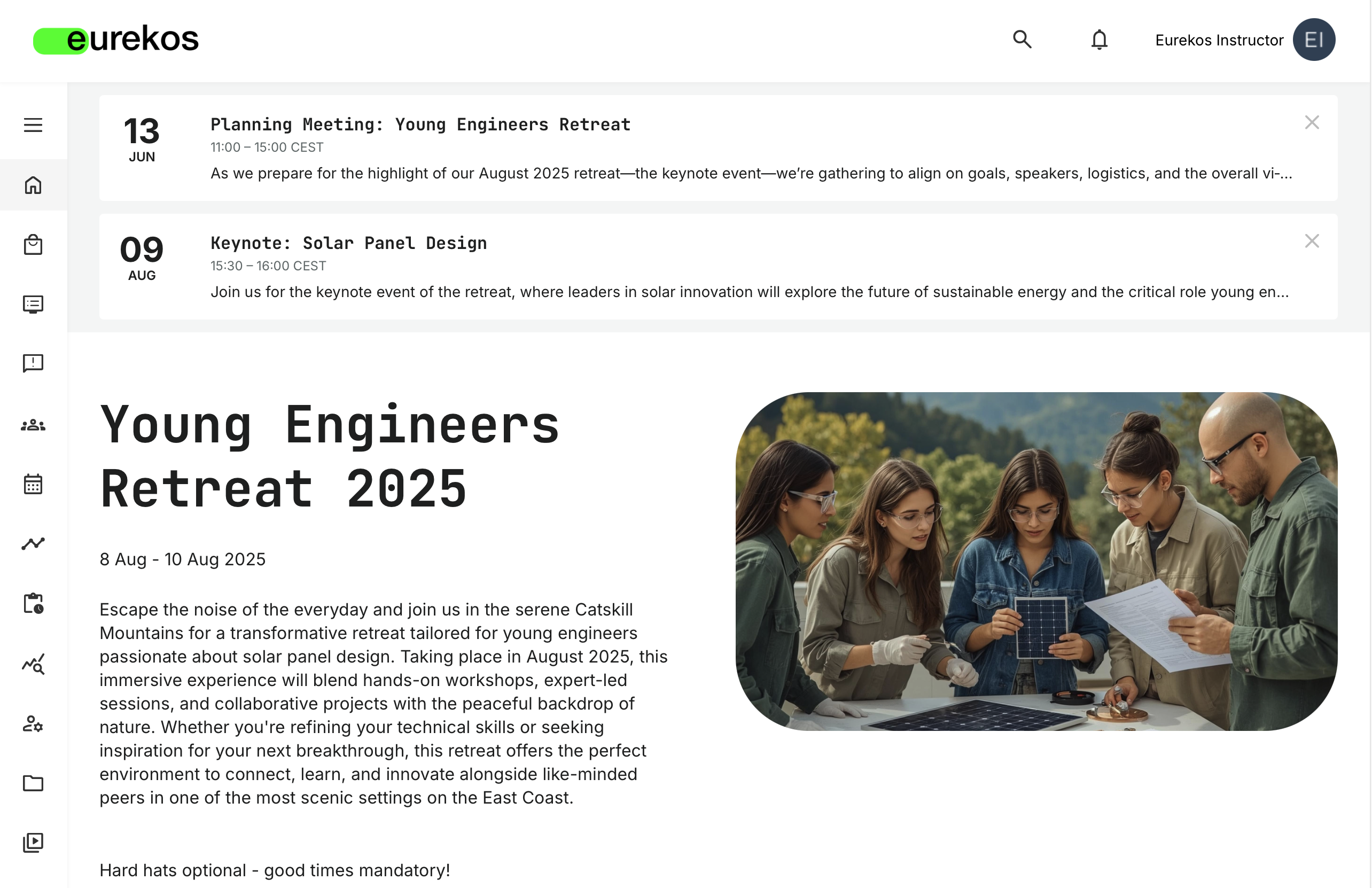Open the user settings gear icon
This screenshot has height=888, width=1372.
click(x=33, y=723)
